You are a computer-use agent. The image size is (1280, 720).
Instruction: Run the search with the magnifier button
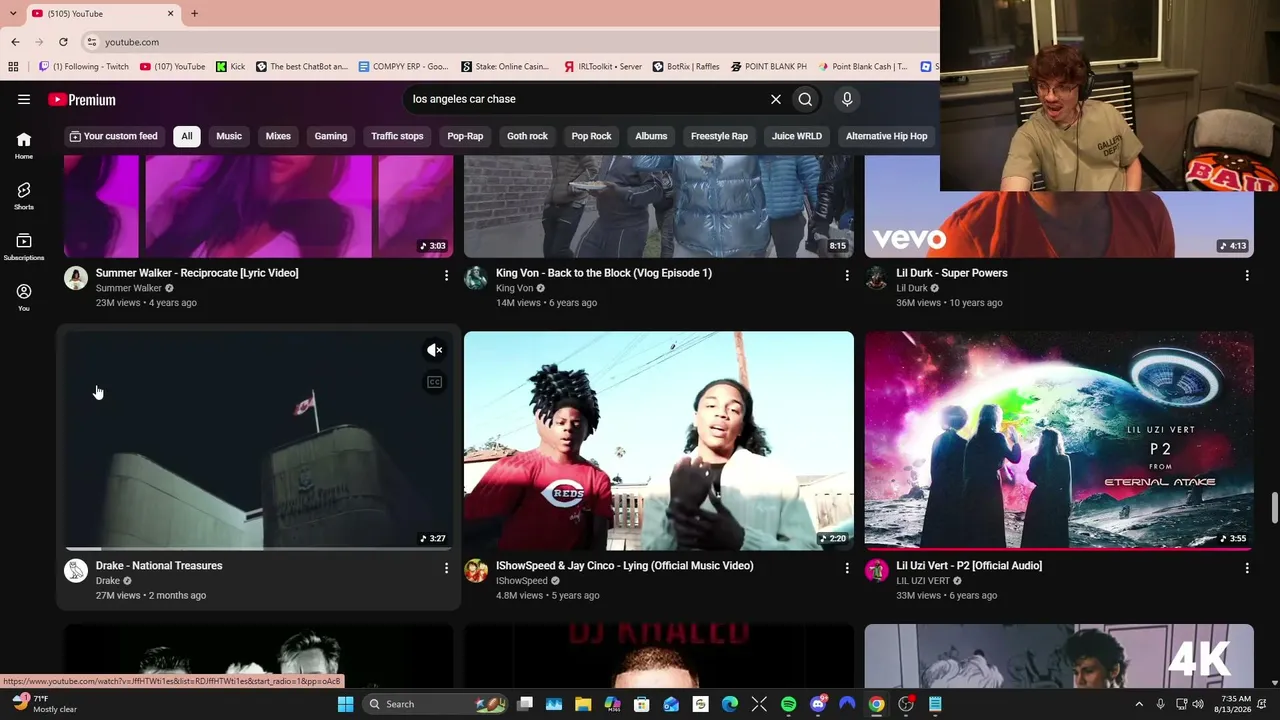point(805,99)
